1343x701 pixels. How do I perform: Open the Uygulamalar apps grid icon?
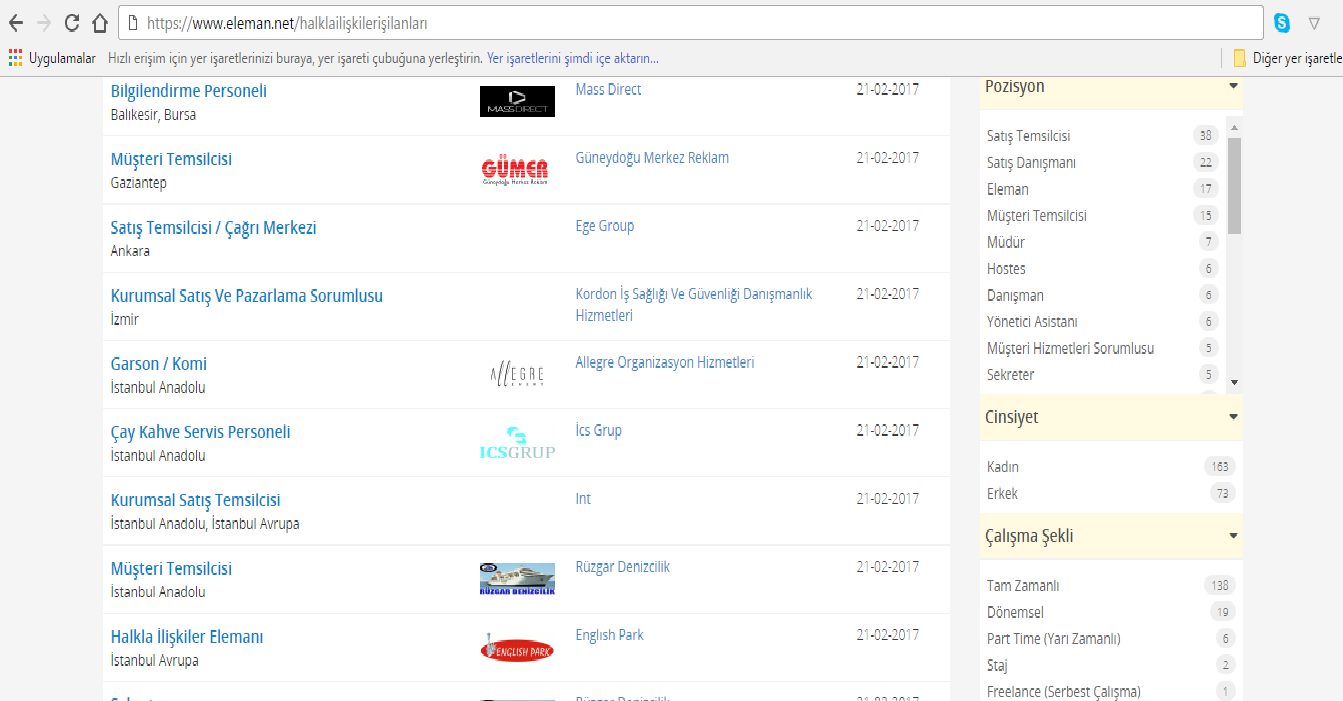coord(15,58)
